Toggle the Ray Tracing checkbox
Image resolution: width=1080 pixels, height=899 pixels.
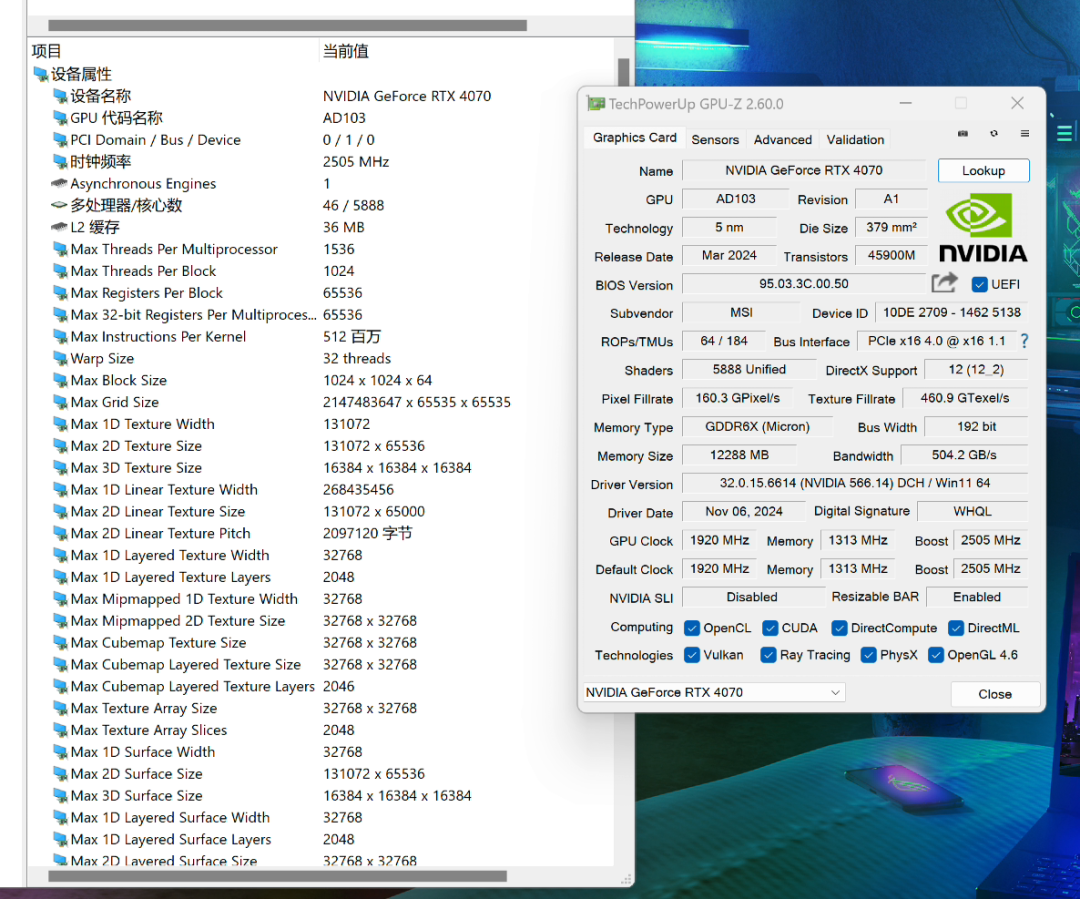(x=768, y=654)
